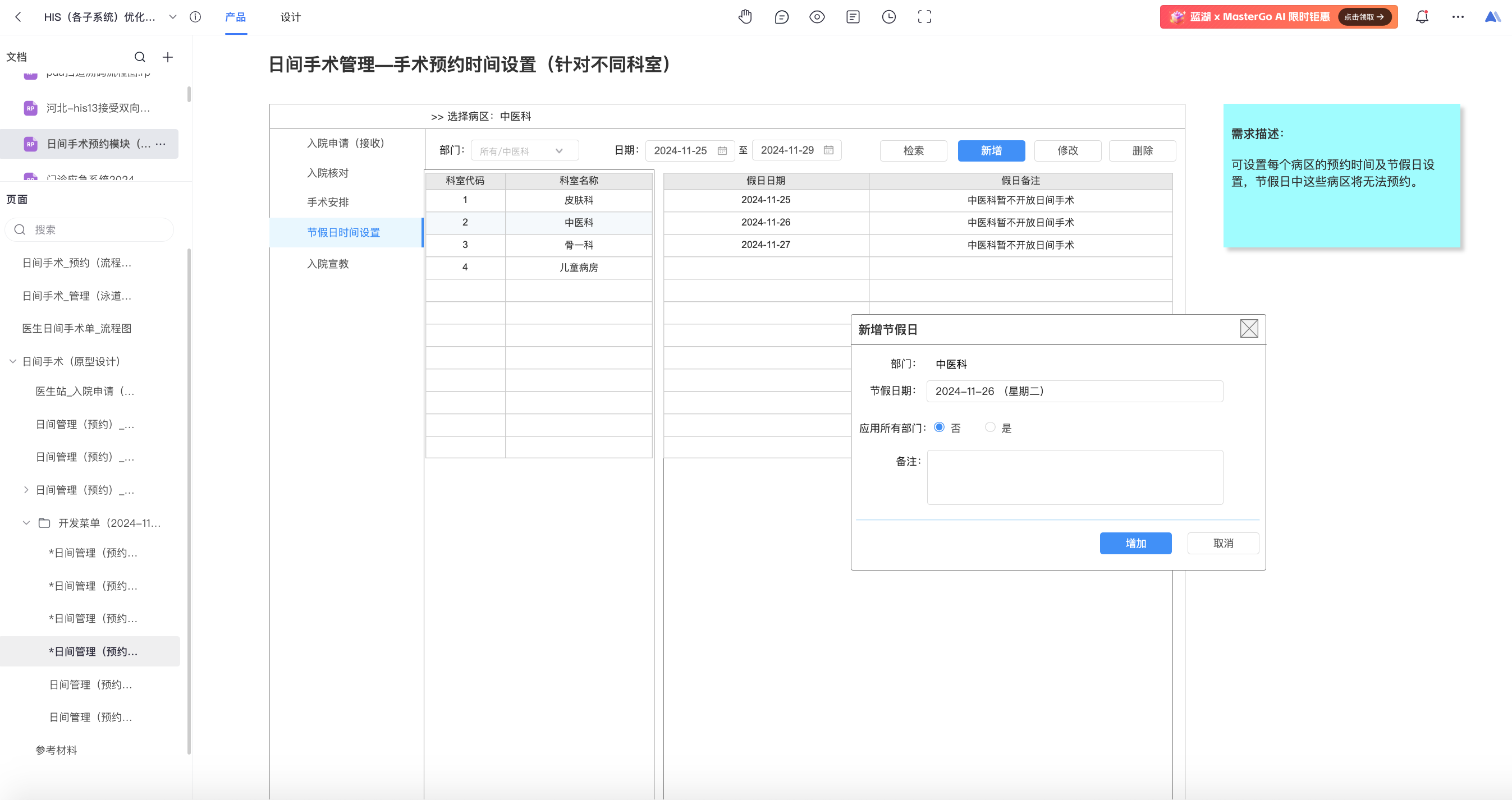Enter fullscreen with the frame icon
The height and width of the screenshot is (800, 1512).
click(924, 17)
